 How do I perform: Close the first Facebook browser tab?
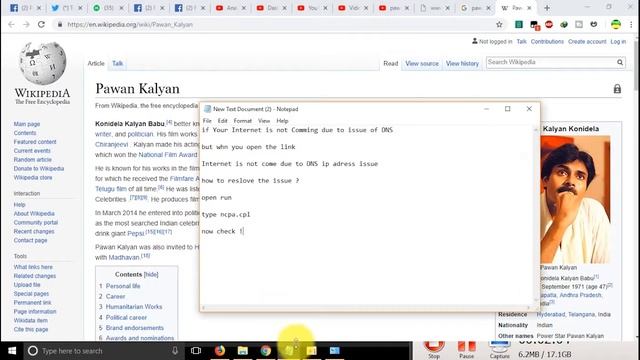[39, 8]
